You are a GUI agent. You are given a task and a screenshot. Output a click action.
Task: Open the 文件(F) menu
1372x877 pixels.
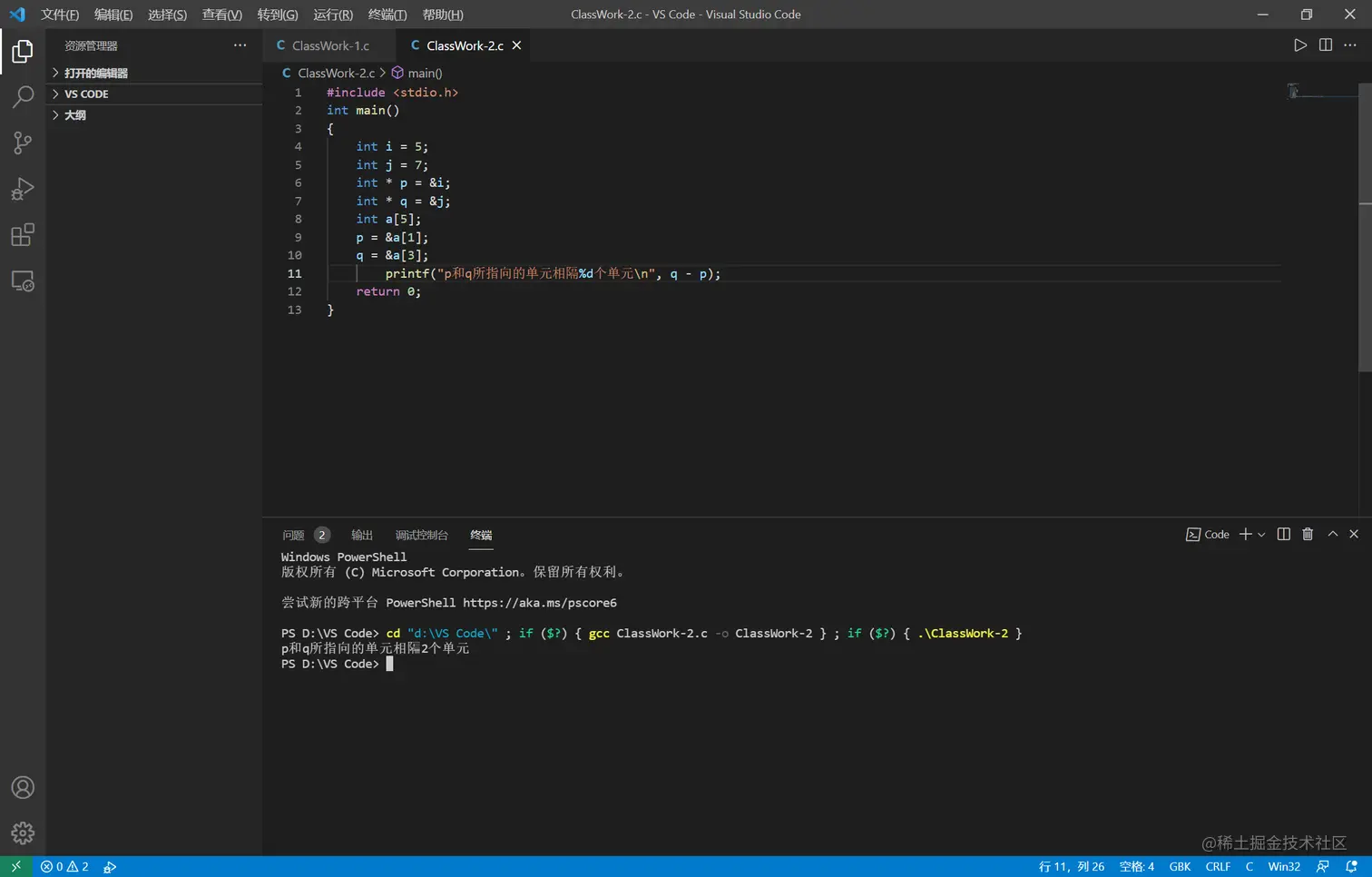coord(60,15)
